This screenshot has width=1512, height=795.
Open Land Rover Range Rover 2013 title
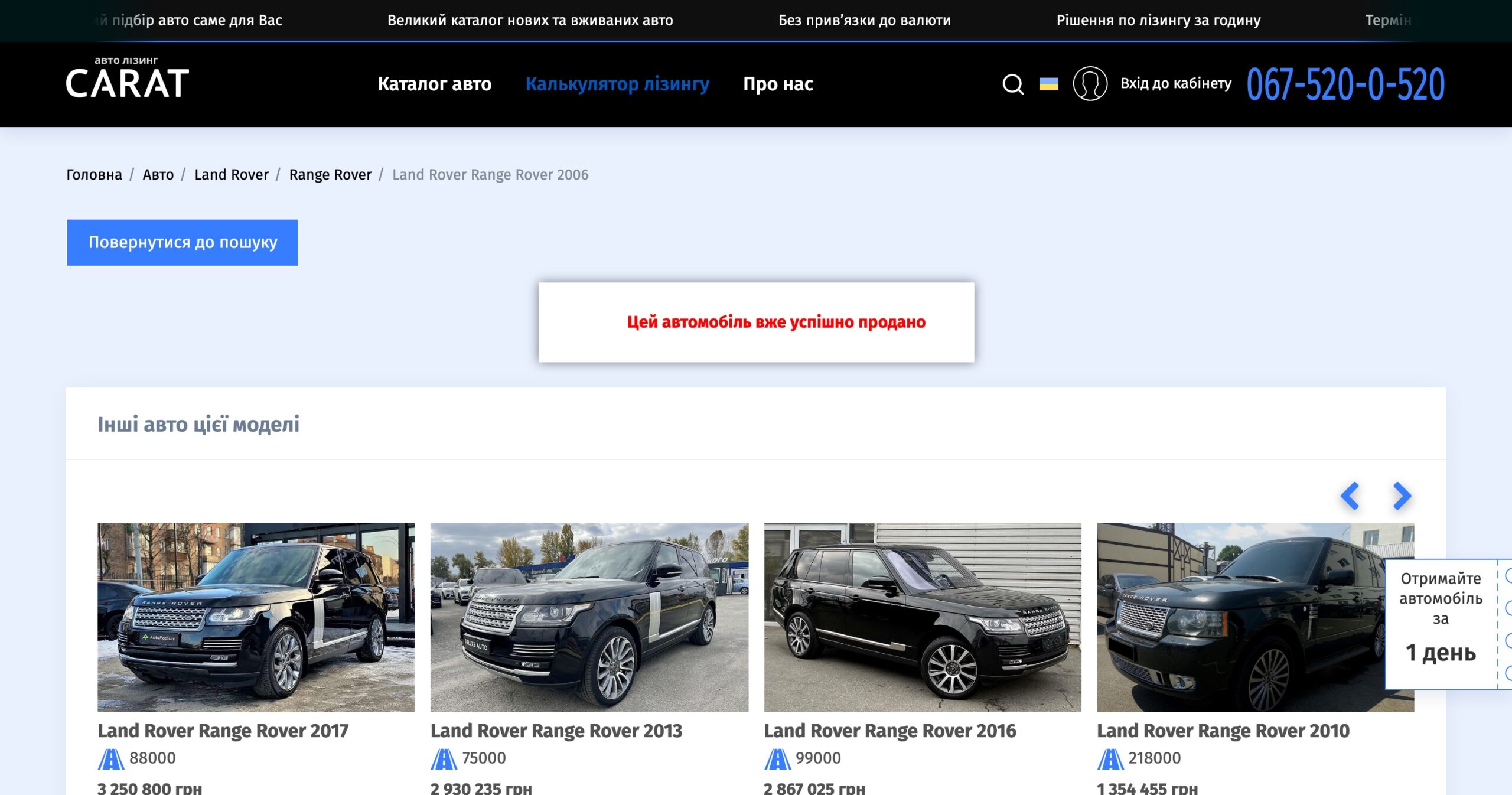click(556, 731)
